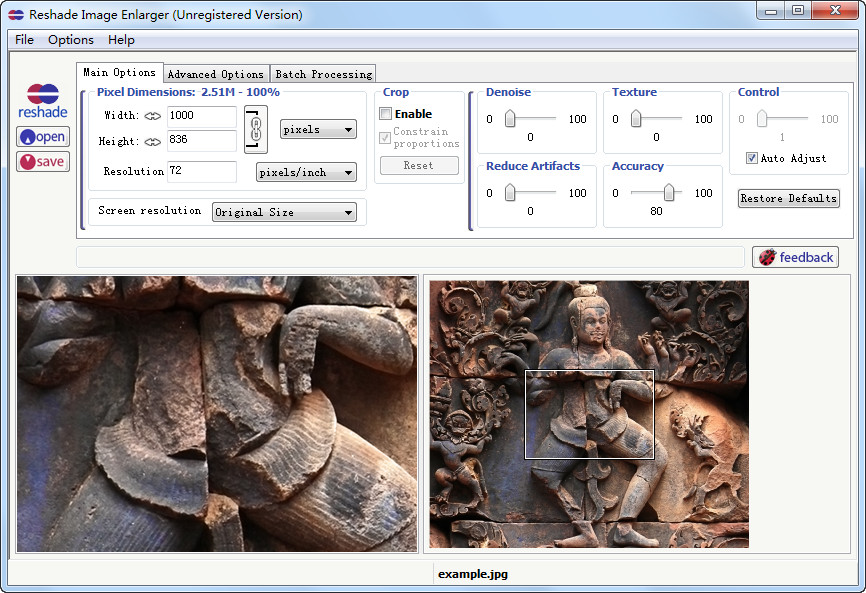Click the height arrows icon
Image resolution: width=866 pixels, height=593 pixels.
(153, 142)
